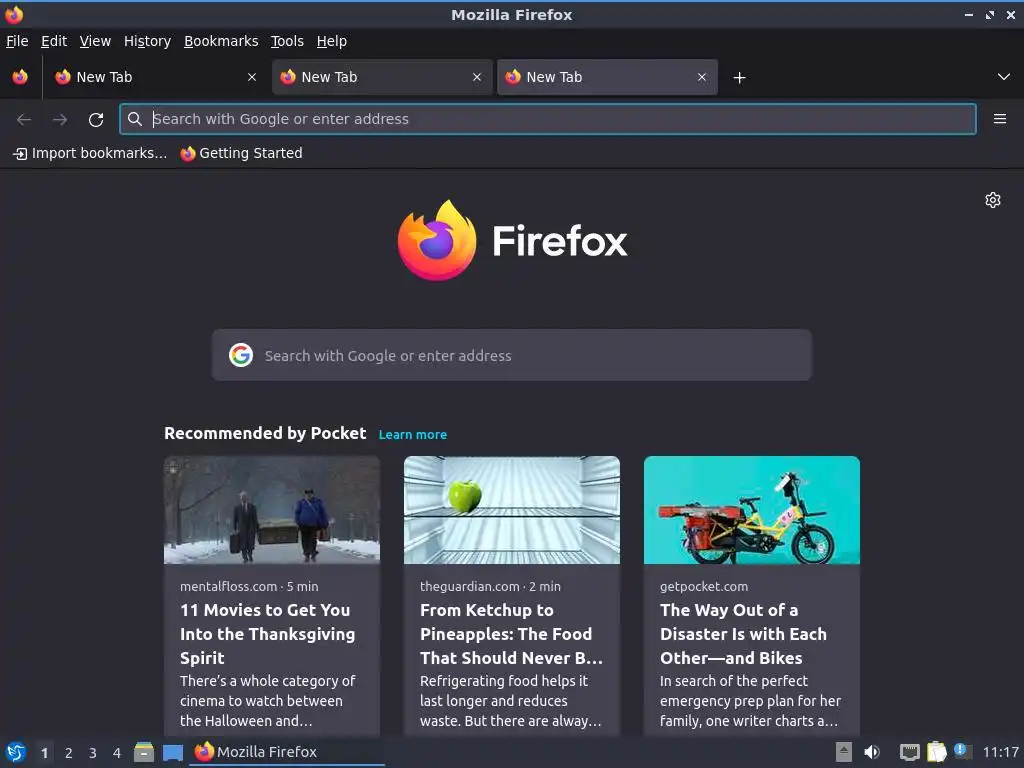Reload the current page

coord(96,120)
